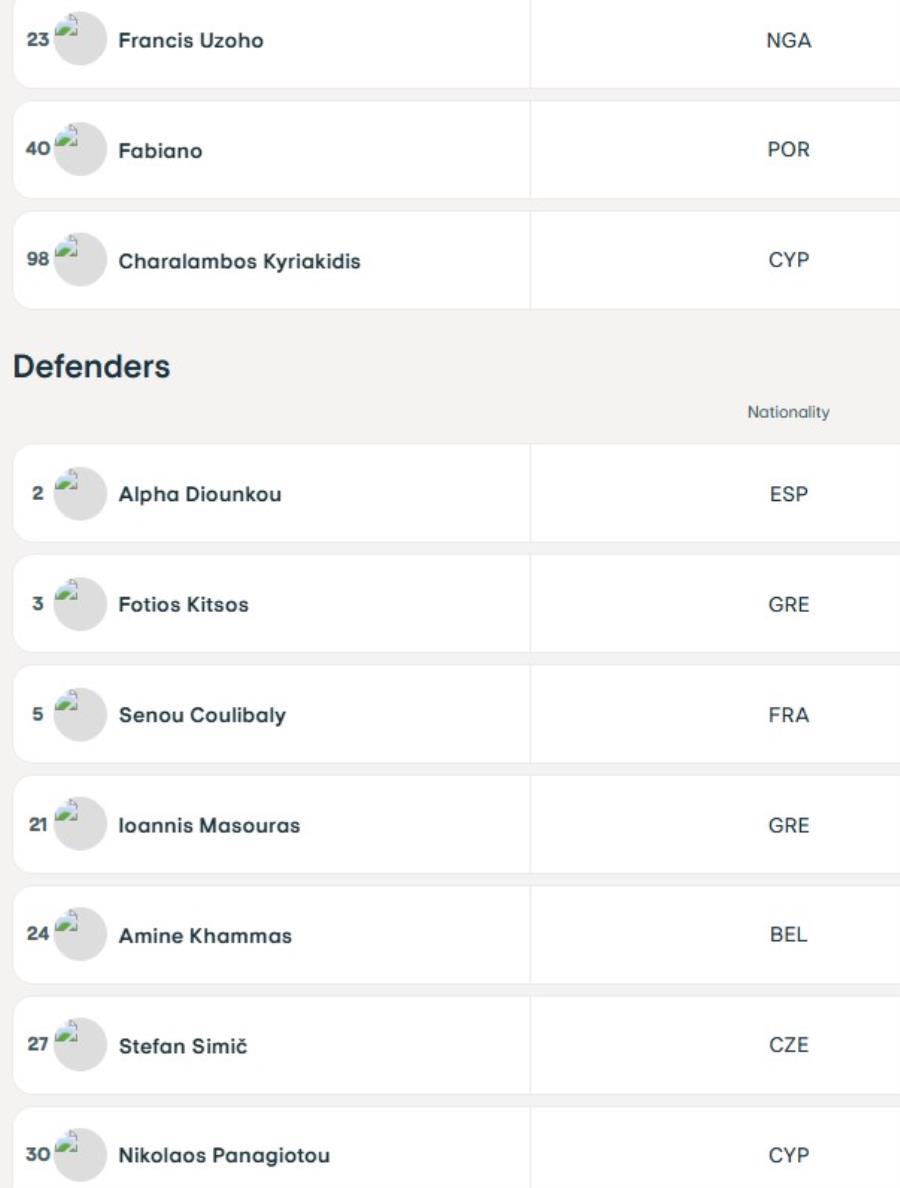Image resolution: width=900 pixels, height=1188 pixels.
Task: Open Francis Uzoho's player photo
Action: point(80,39)
